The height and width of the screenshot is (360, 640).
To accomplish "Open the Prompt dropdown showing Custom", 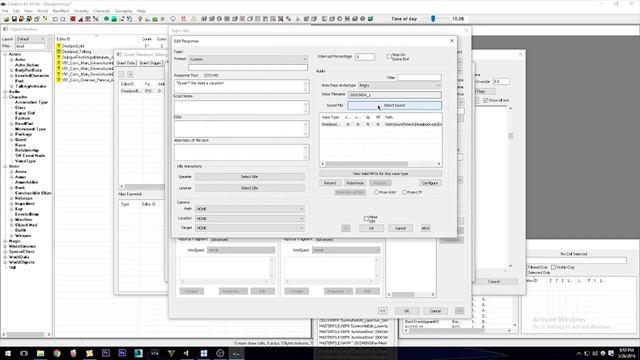I will 248,59.
